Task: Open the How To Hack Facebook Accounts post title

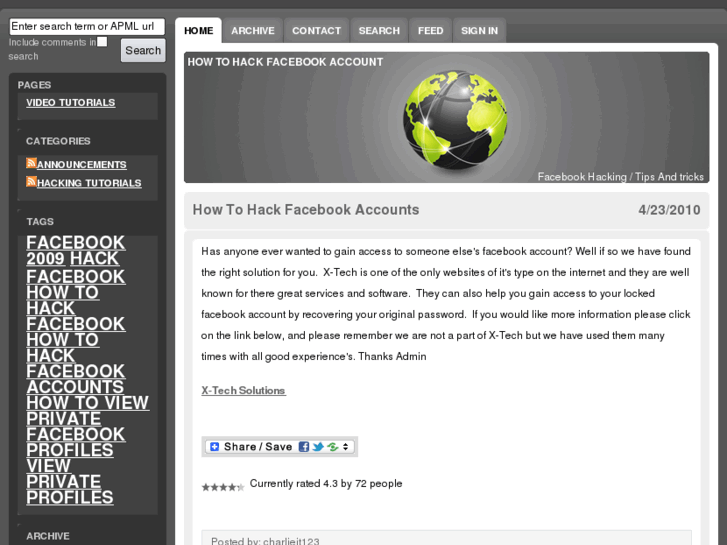Action: point(306,210)
